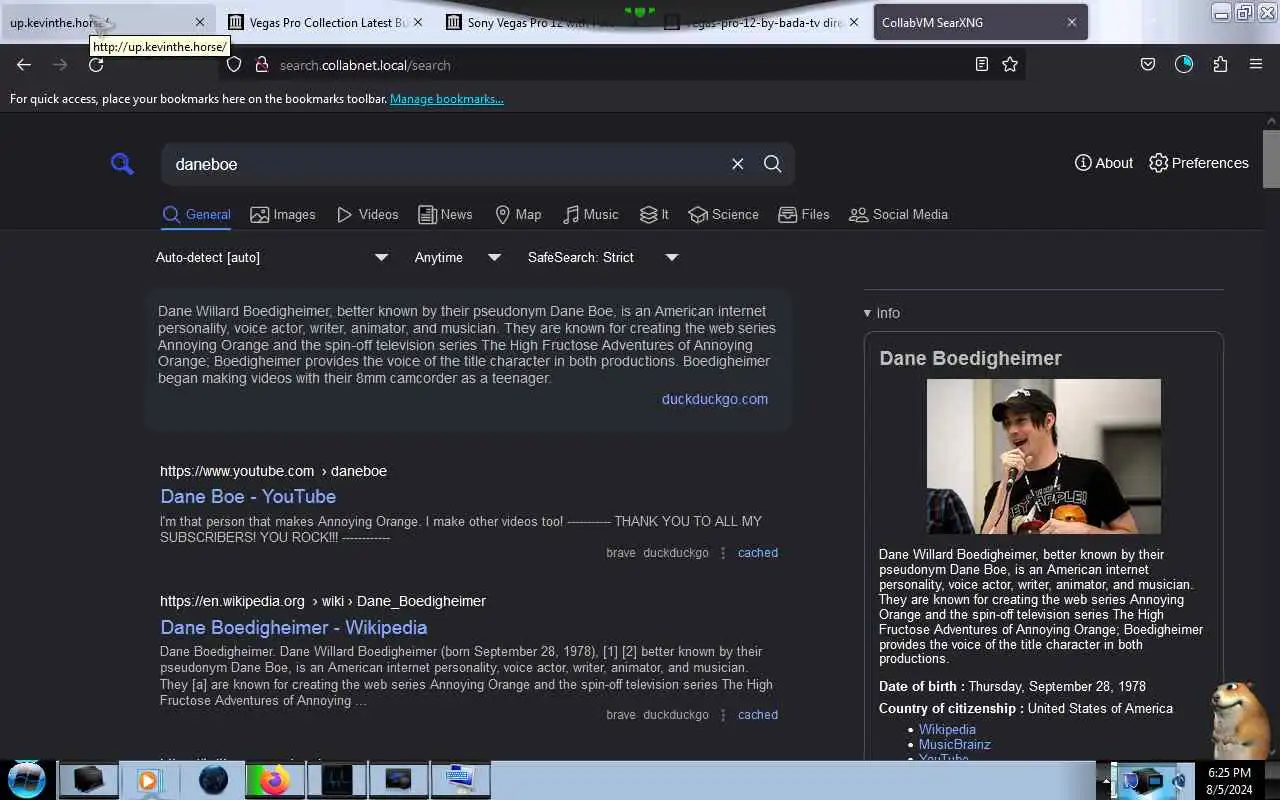Open the Anytime time range dropdown
Viewport: 1280px width, 800px height.
[457, 257]
